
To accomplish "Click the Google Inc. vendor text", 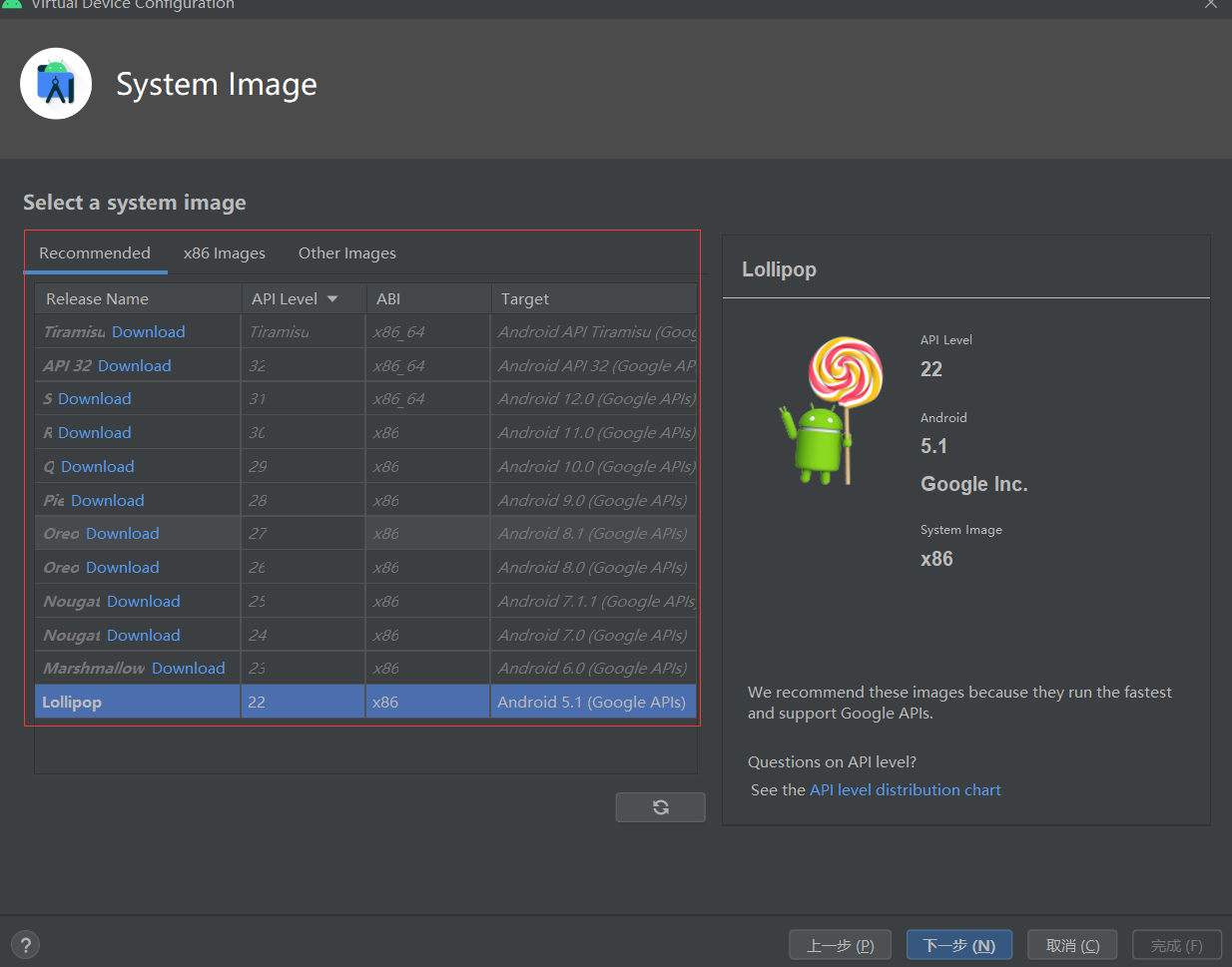I will (x=973, y=484).
